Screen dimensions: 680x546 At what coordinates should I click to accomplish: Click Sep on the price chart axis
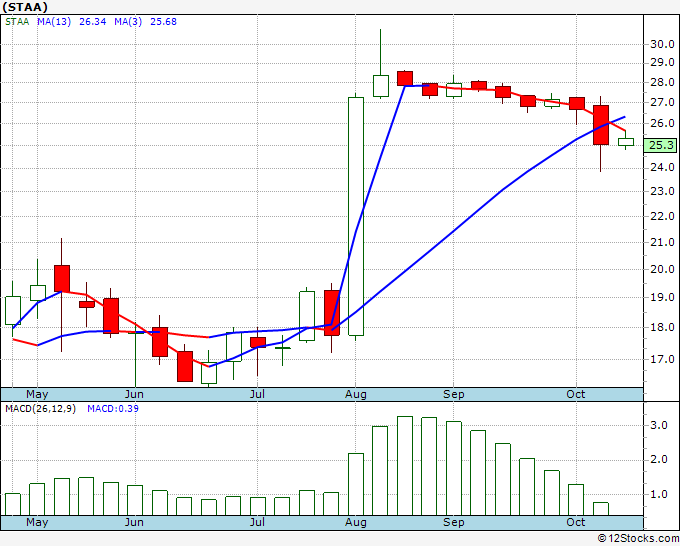(x=454, y=395)
